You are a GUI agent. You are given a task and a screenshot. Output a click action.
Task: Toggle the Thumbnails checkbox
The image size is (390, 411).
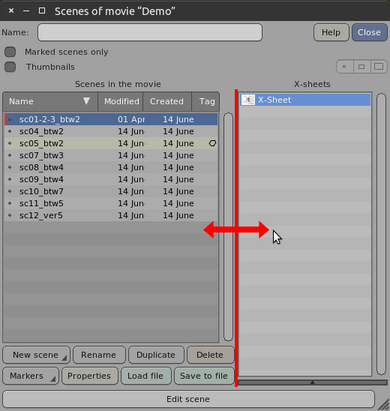click(x=10, y=67)
